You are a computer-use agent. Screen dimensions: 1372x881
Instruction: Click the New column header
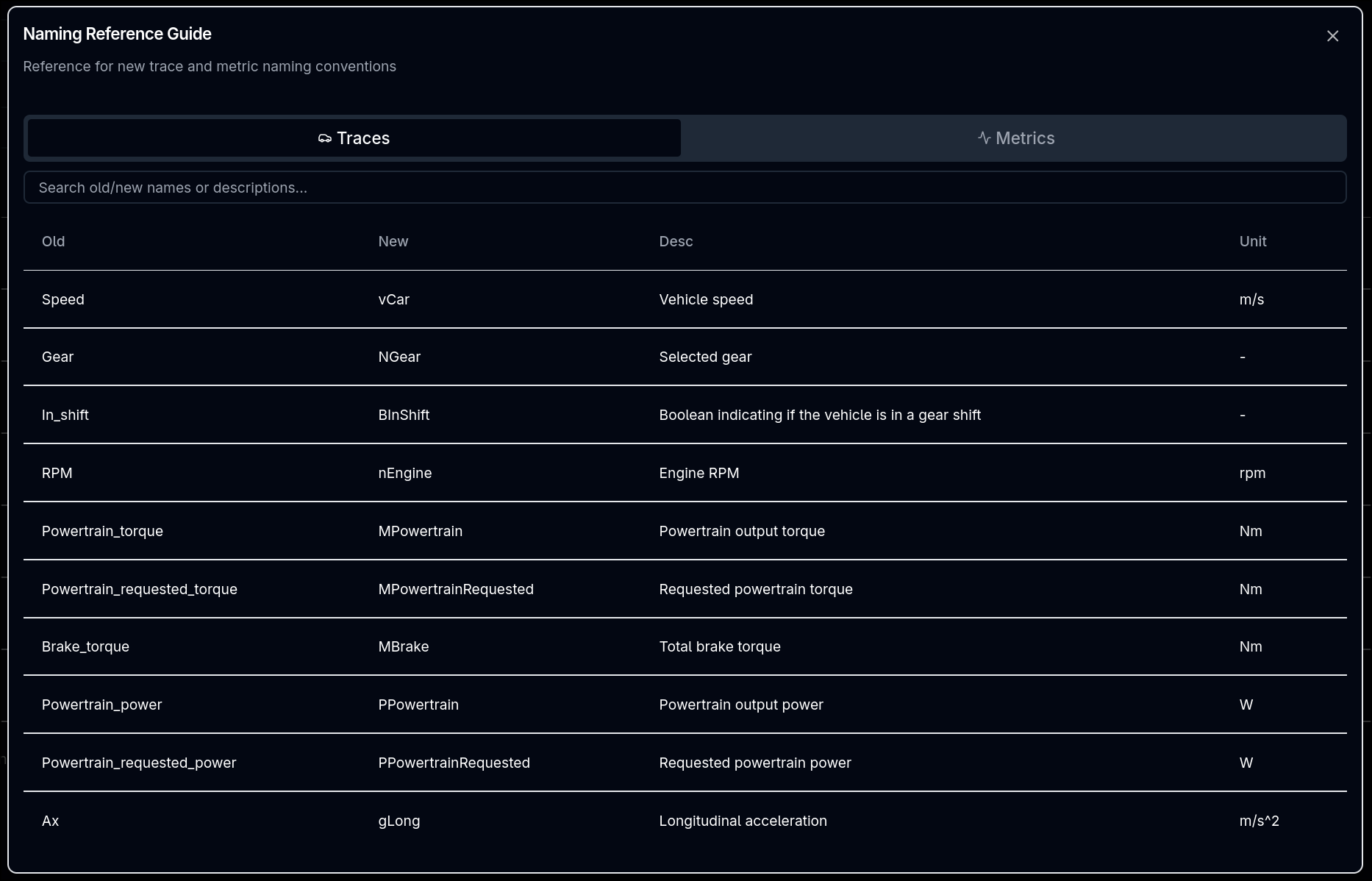(x=393, y=241)
